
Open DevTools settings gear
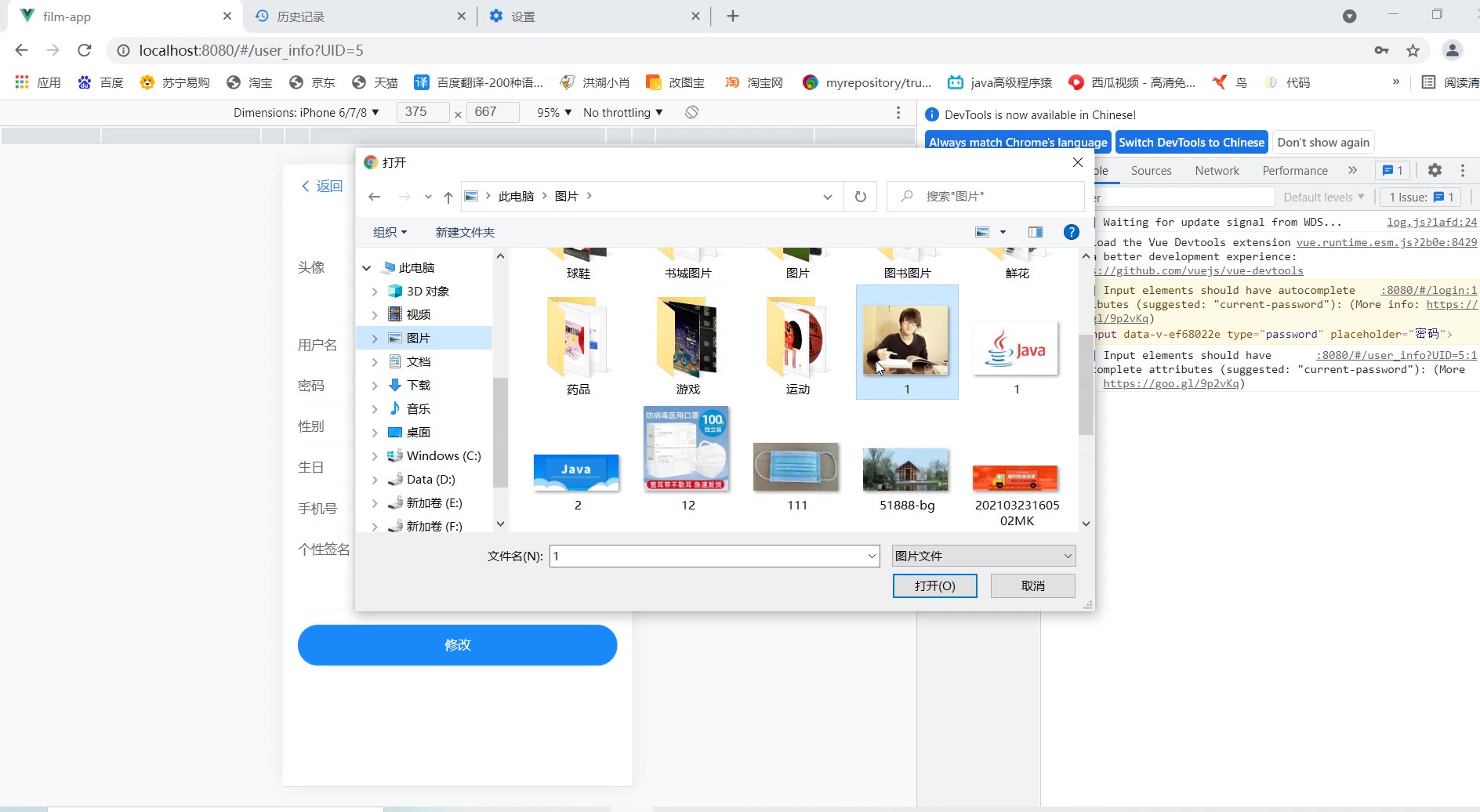pyautogui.click(x=1435, y=170)
